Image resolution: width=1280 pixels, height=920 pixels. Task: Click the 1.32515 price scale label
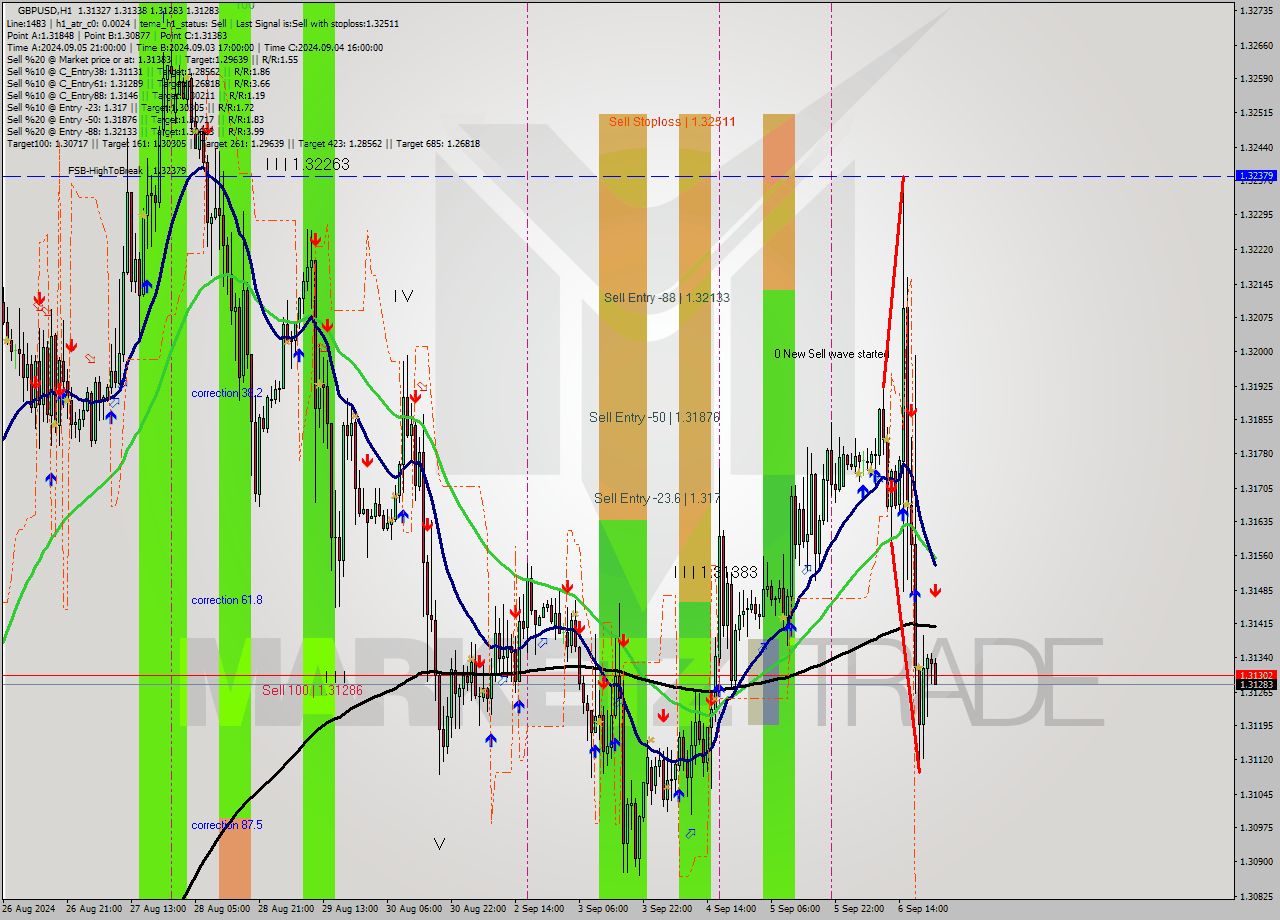1256,113
